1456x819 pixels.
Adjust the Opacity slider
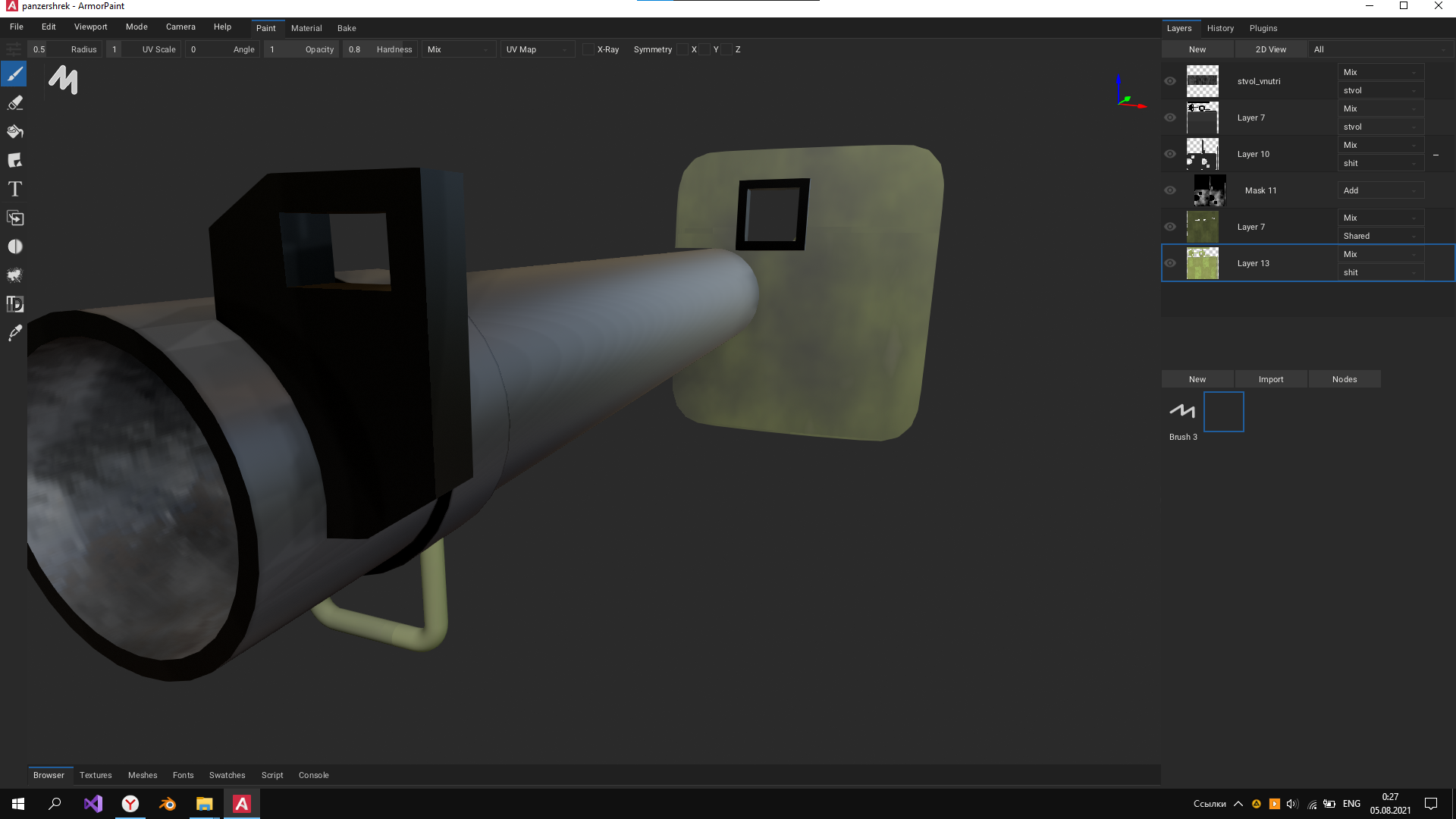[300, 49]
